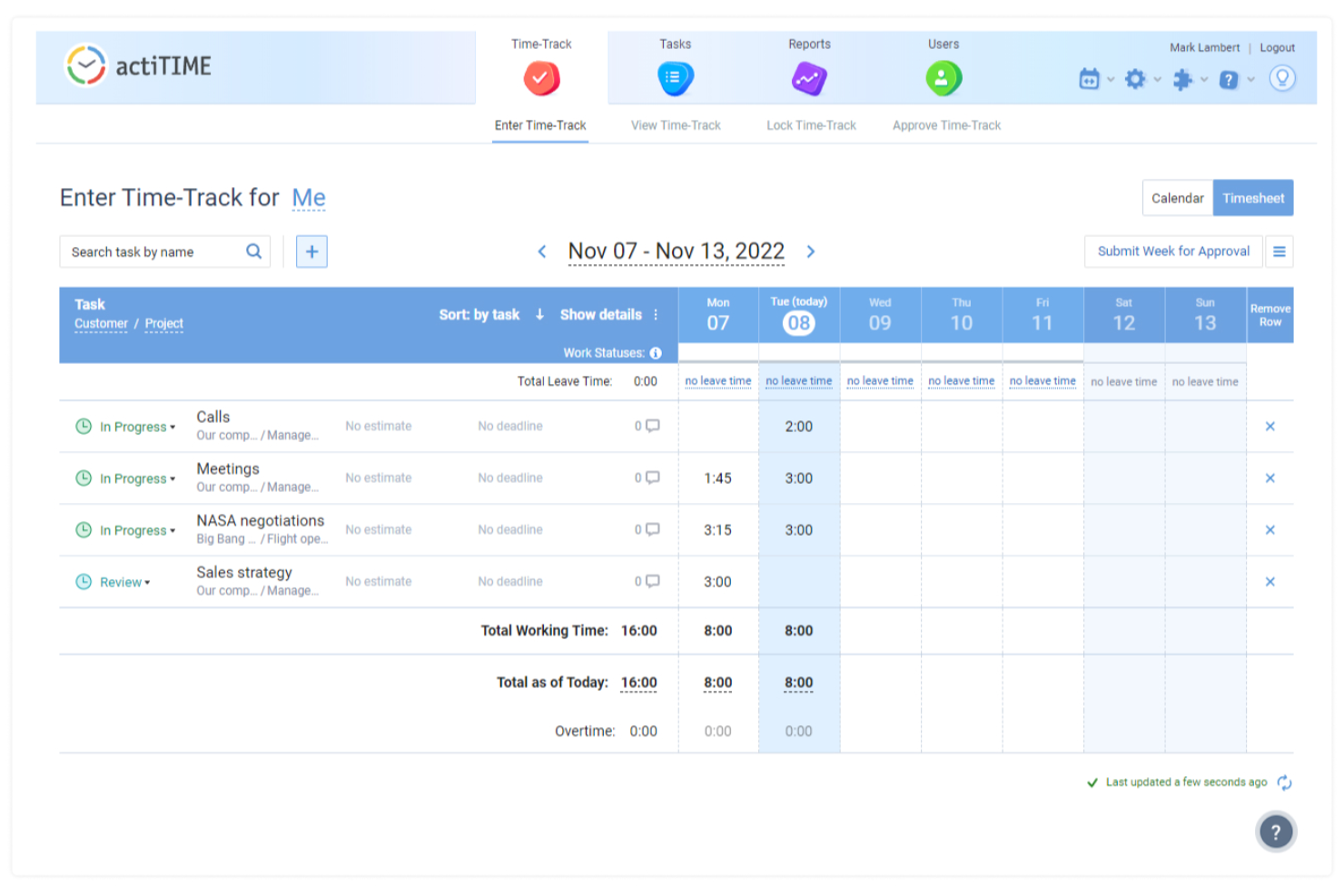Screen dimensions: 1344x896
Task: Click the actiTIME logo
Action: (x=138, y=65)
